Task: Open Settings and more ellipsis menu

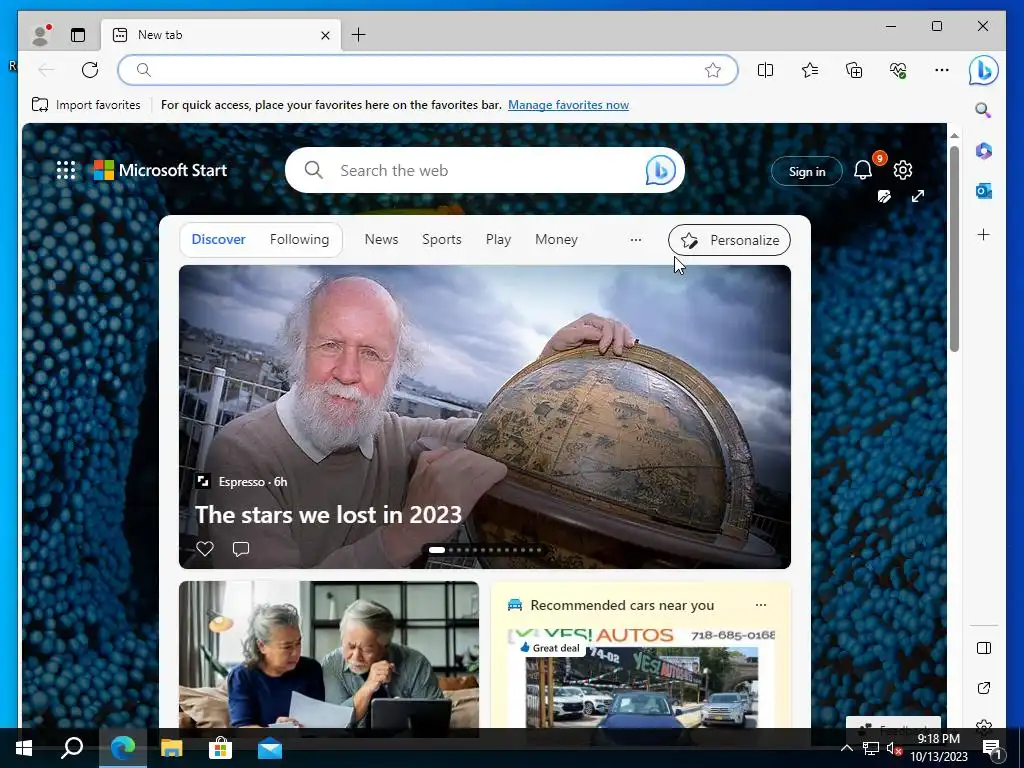Action: (x=942, y=70)
